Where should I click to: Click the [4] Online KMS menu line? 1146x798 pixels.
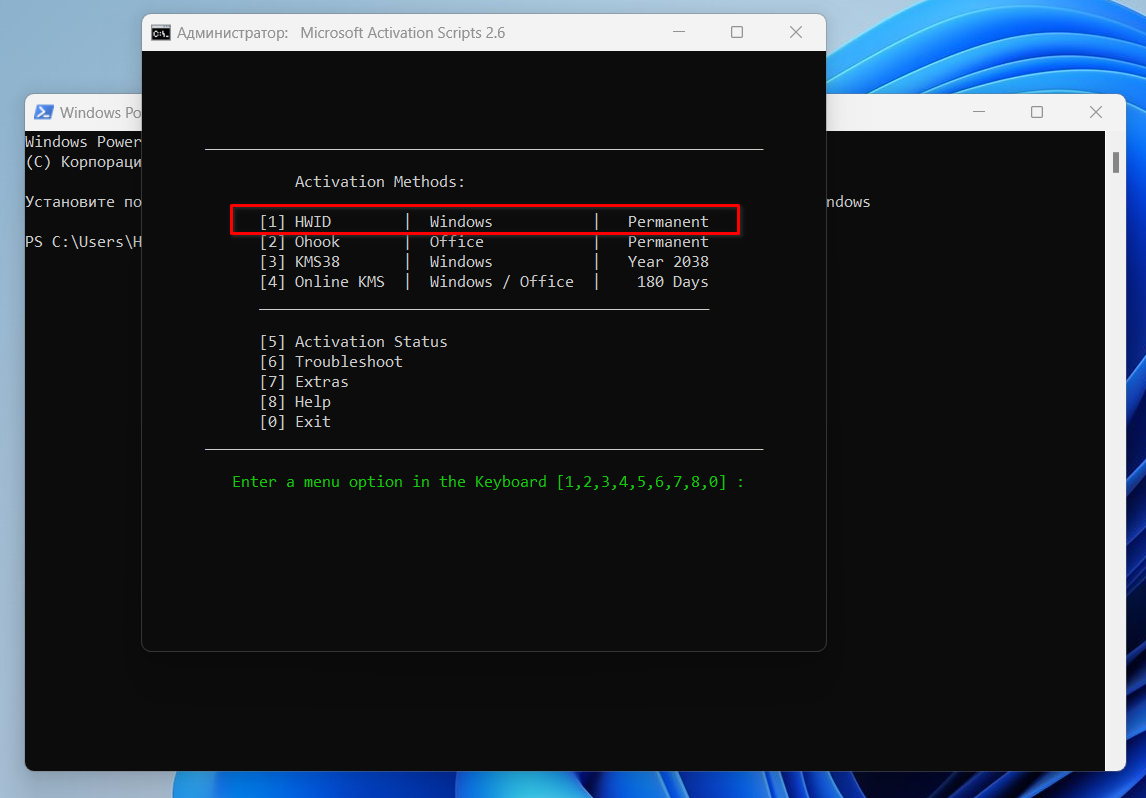484,282
